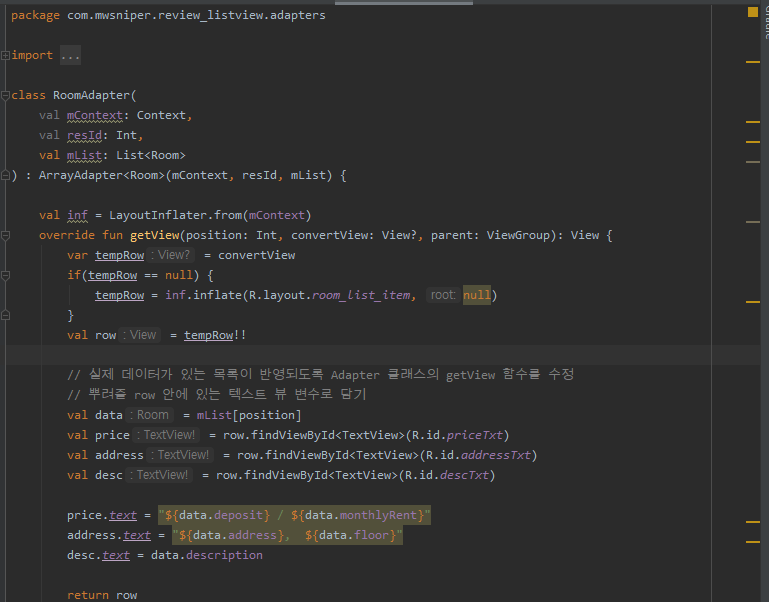Image resolution: width=769 pixels, height=602 pixels.
Task: Click the highlighted 'null' argument of inflate
Action: click(477, 295)
